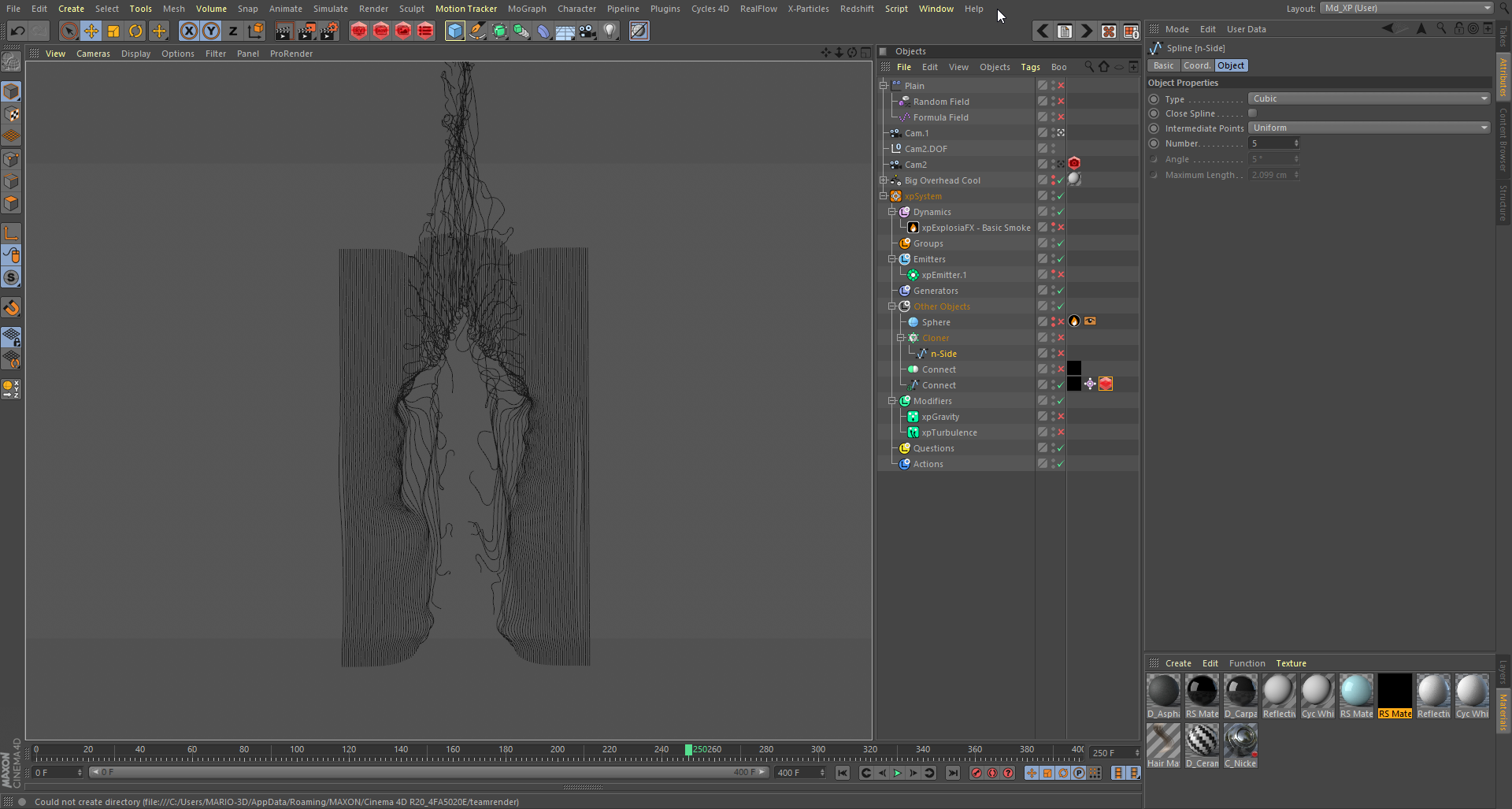
Task: Toggle enable state of xpTurbulence
Action: [x=1061, y=432]
